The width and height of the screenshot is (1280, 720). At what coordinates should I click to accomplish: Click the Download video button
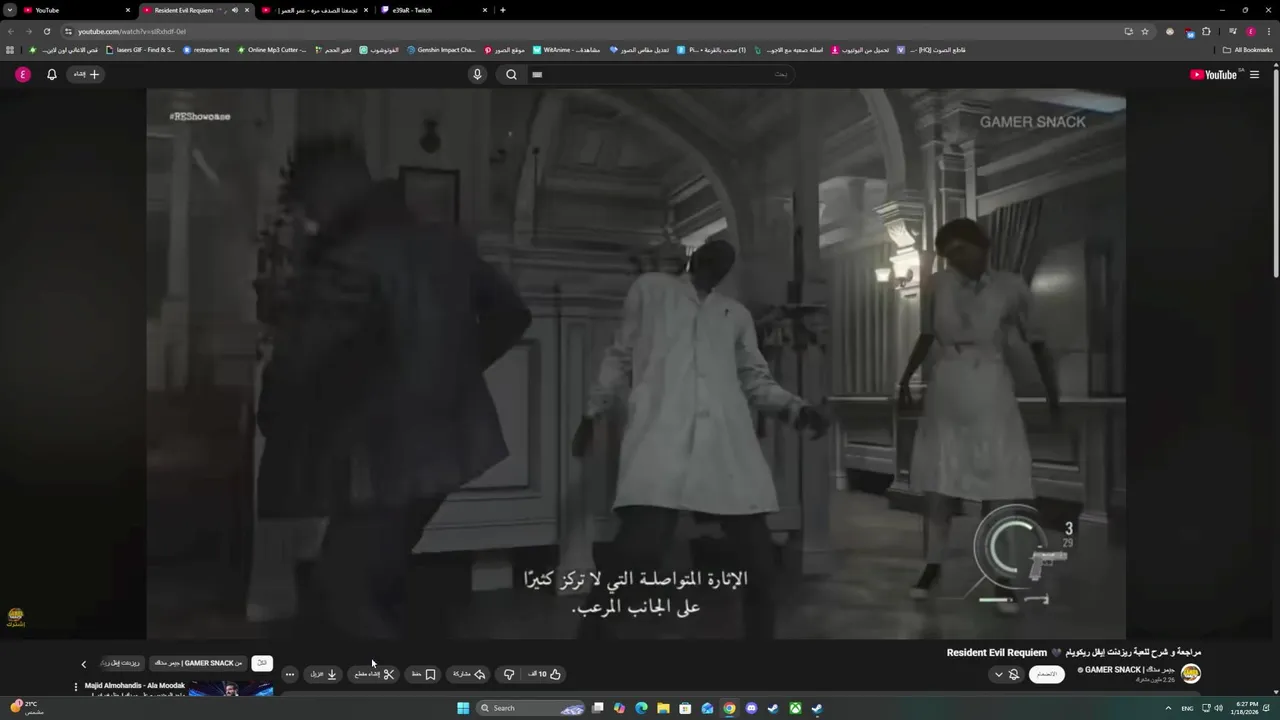coord(324,674)
